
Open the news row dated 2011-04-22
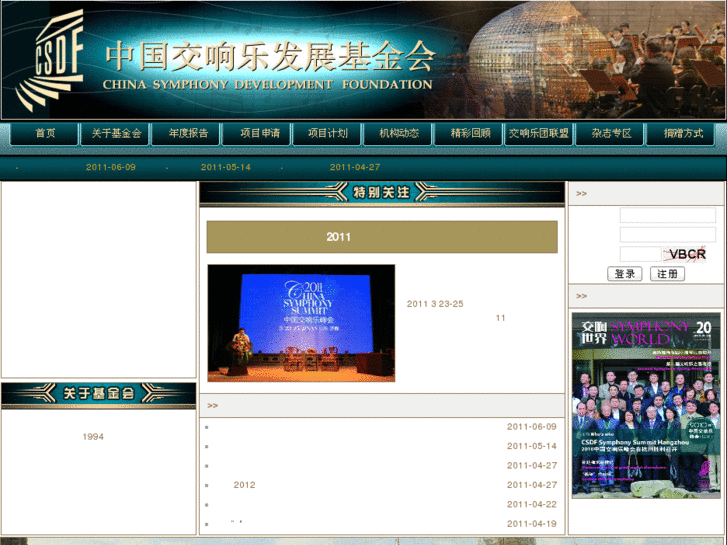(x=381, y=505)
